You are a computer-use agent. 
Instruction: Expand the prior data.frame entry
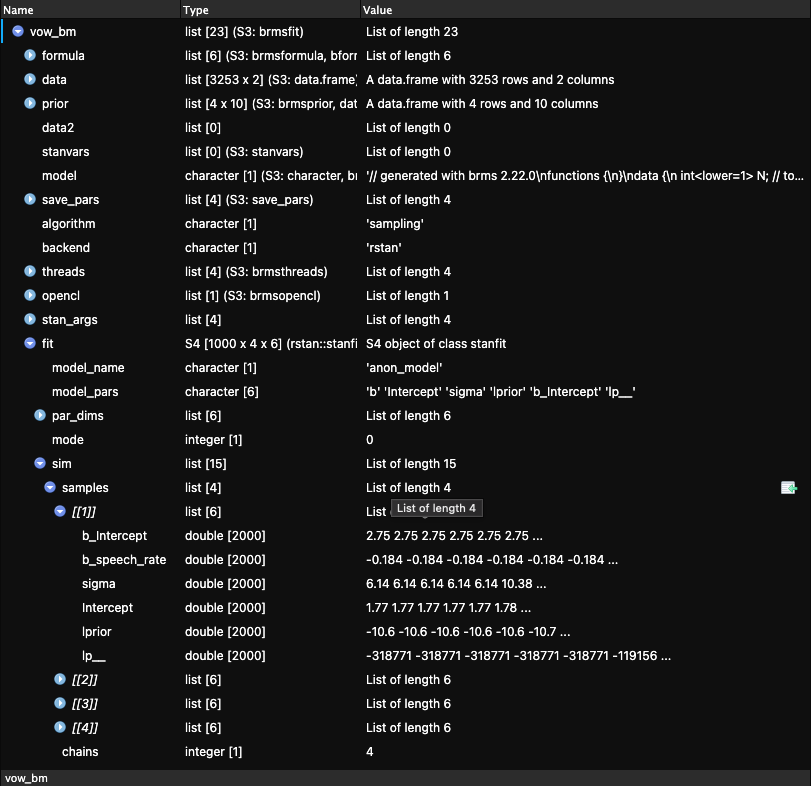pyautogui.click(x=30, y=103)
